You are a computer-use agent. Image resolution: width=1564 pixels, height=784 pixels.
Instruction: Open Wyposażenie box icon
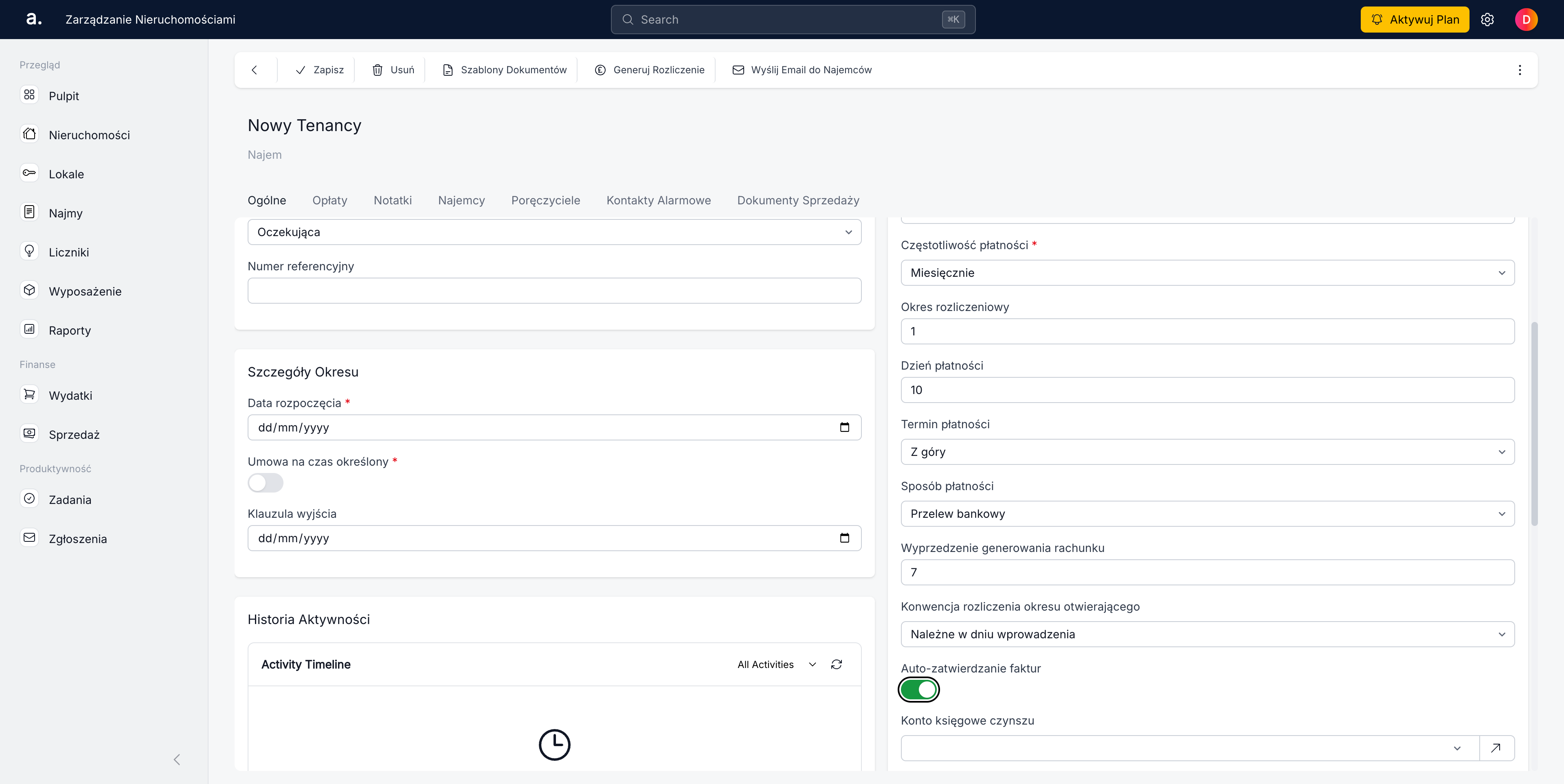[29, 291]
